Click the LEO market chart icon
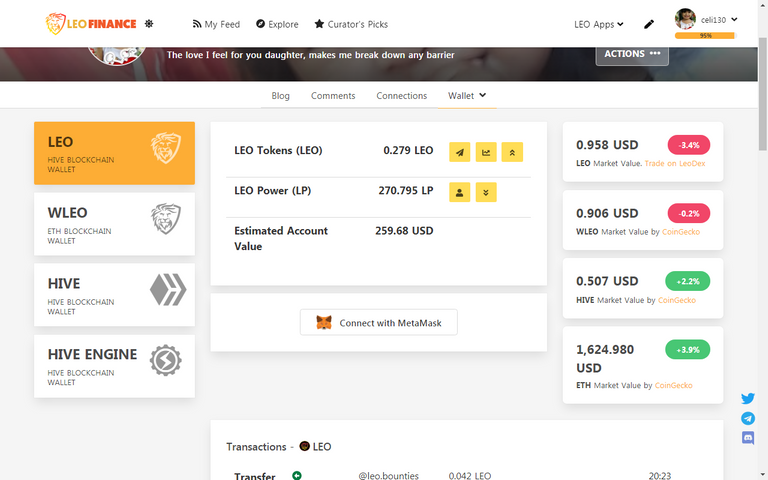Screen dimensions: 768x480 tap(486, 152)
